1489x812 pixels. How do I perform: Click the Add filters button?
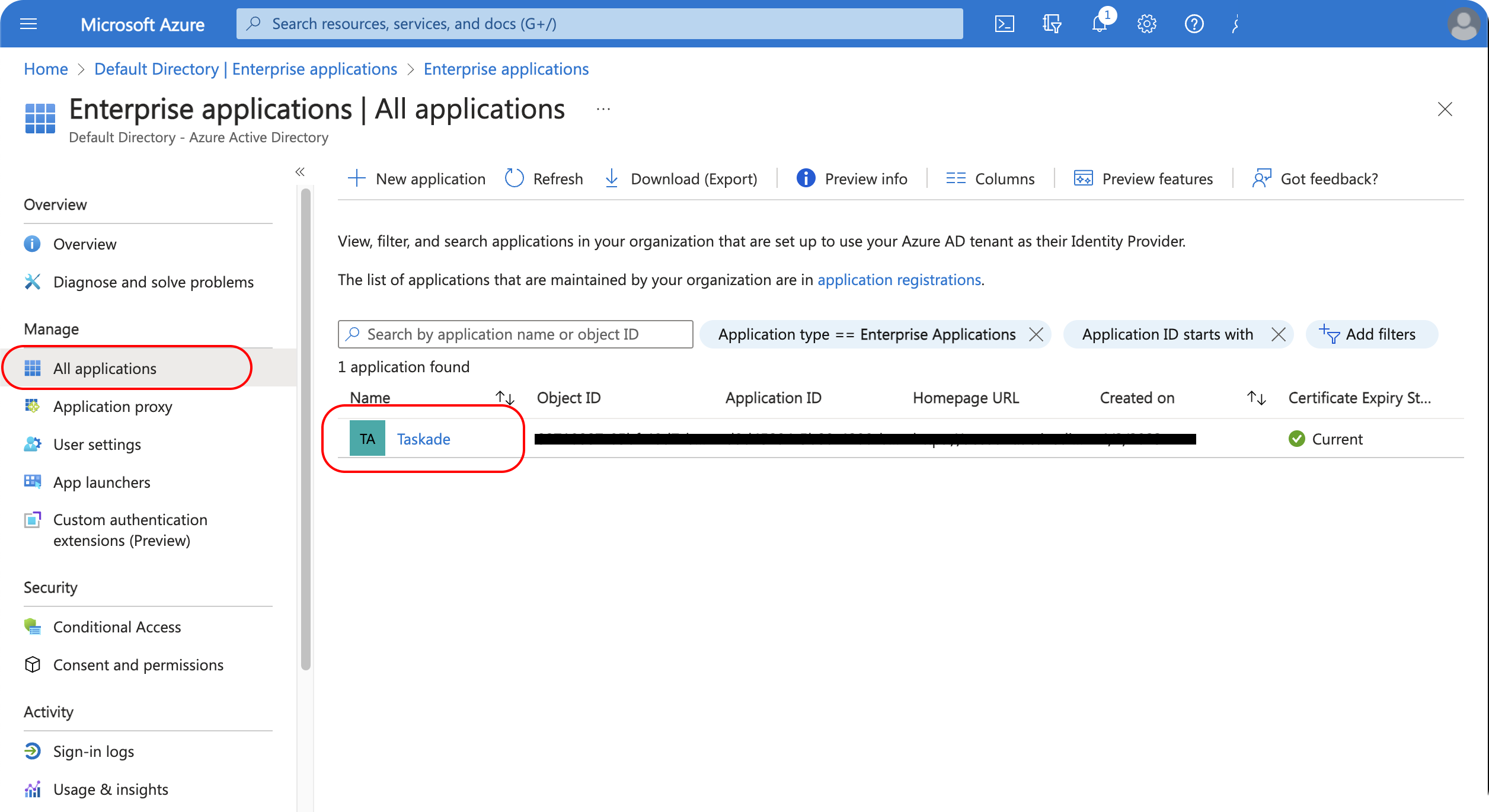click(1371, 334)
